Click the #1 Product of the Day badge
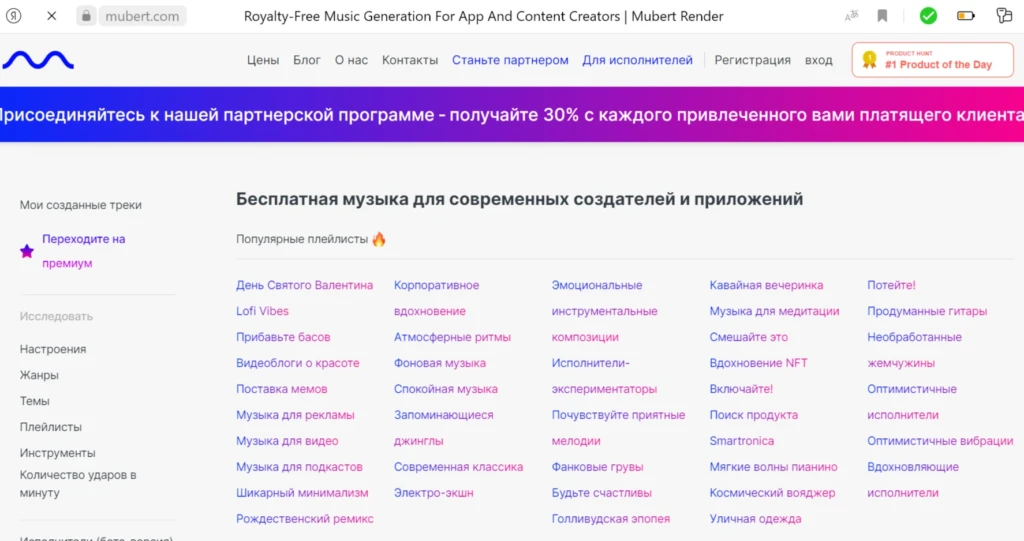 click(x=933, y=60)
